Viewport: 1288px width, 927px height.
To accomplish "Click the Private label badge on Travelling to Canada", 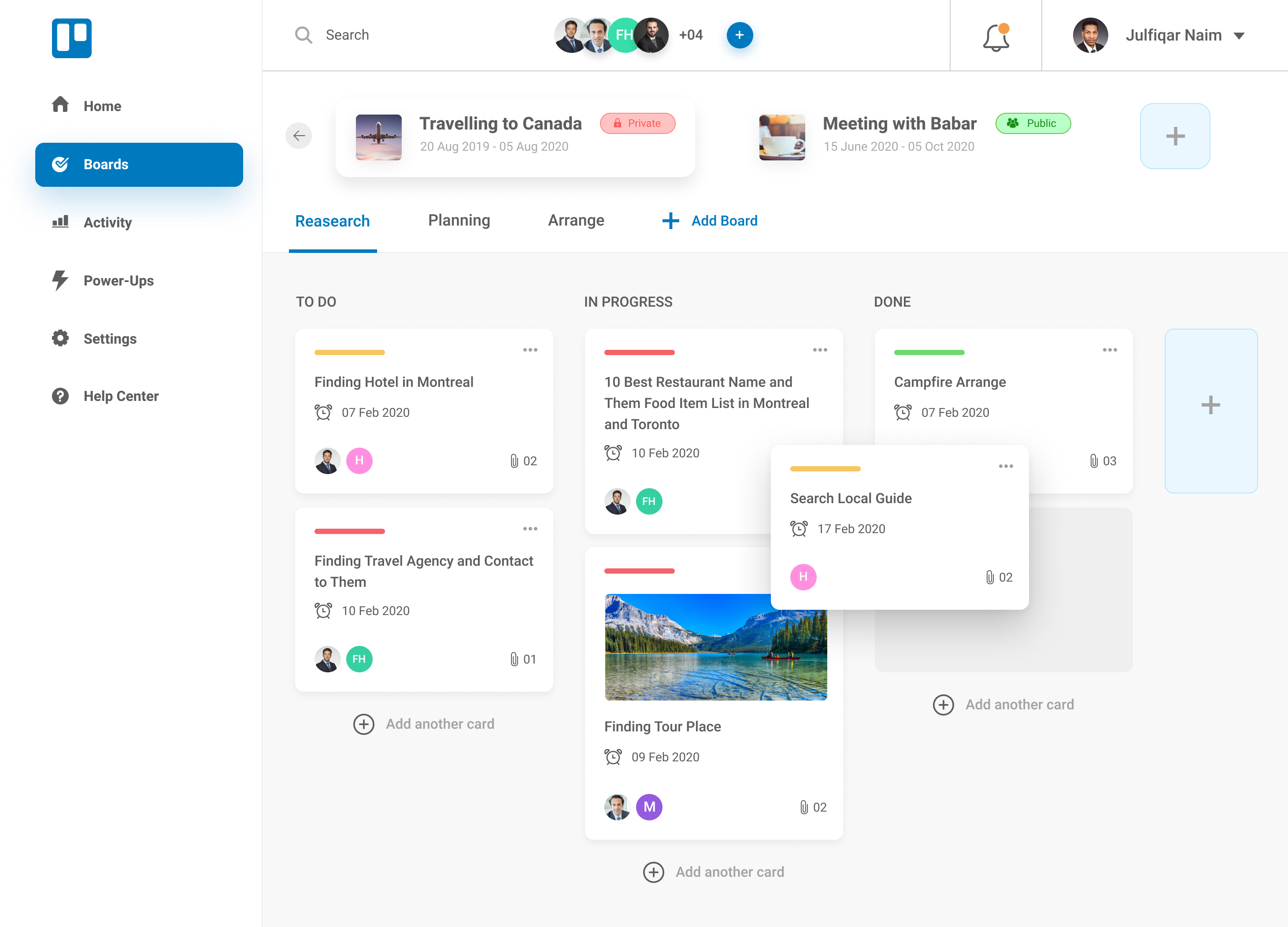I will pyautogui.click(x=637, y=123).
